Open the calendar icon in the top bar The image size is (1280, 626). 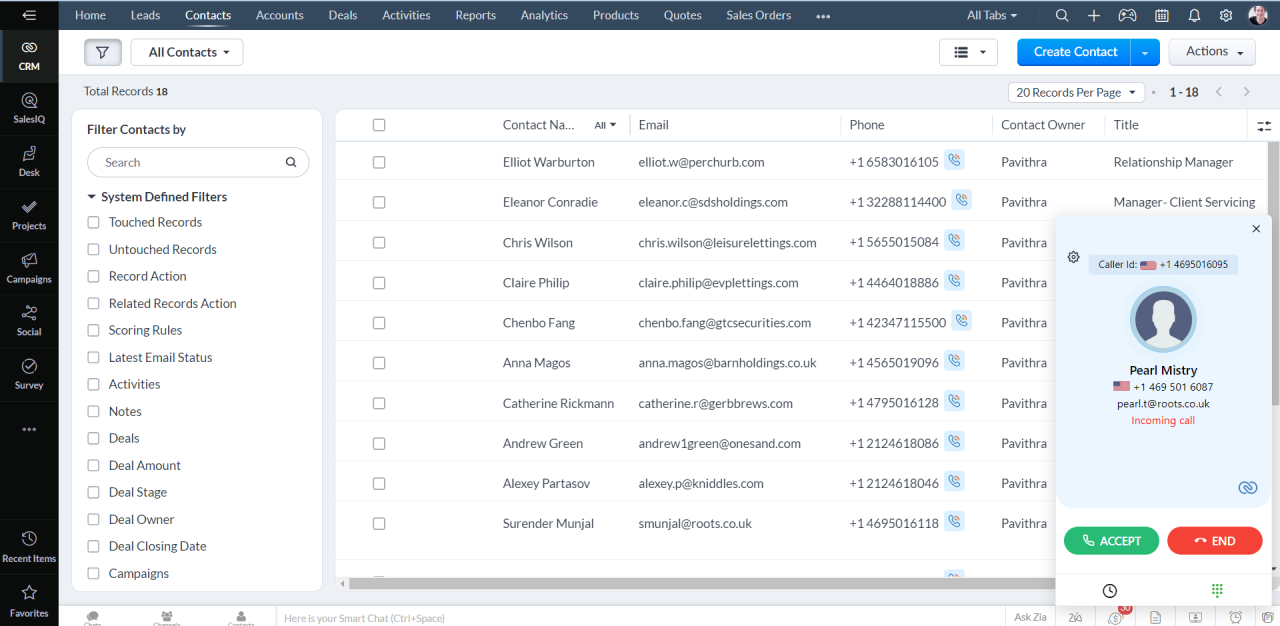point(1162,15)
